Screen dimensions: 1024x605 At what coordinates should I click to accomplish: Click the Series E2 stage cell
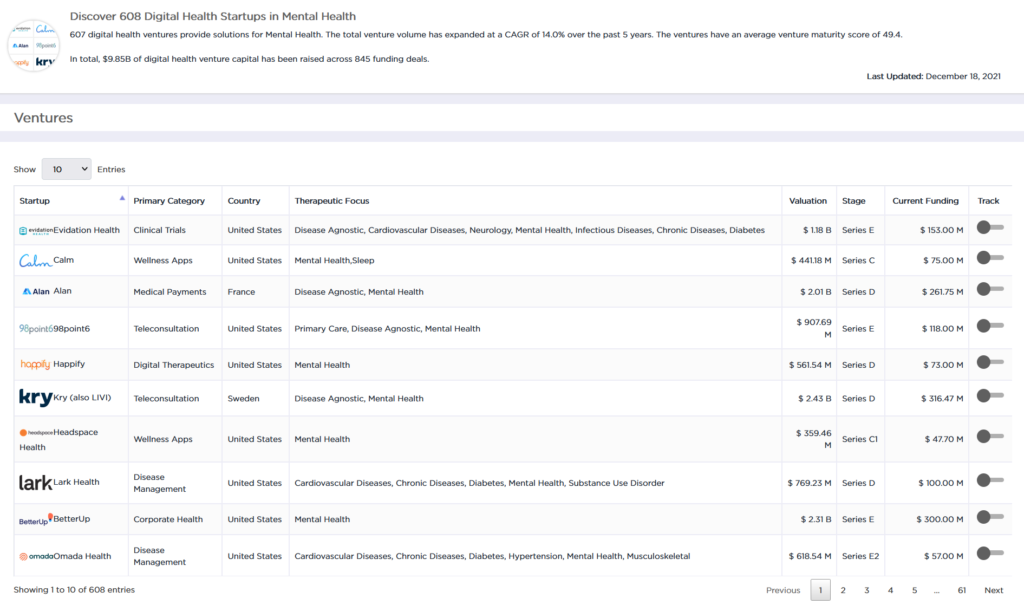tap(860, 556)
